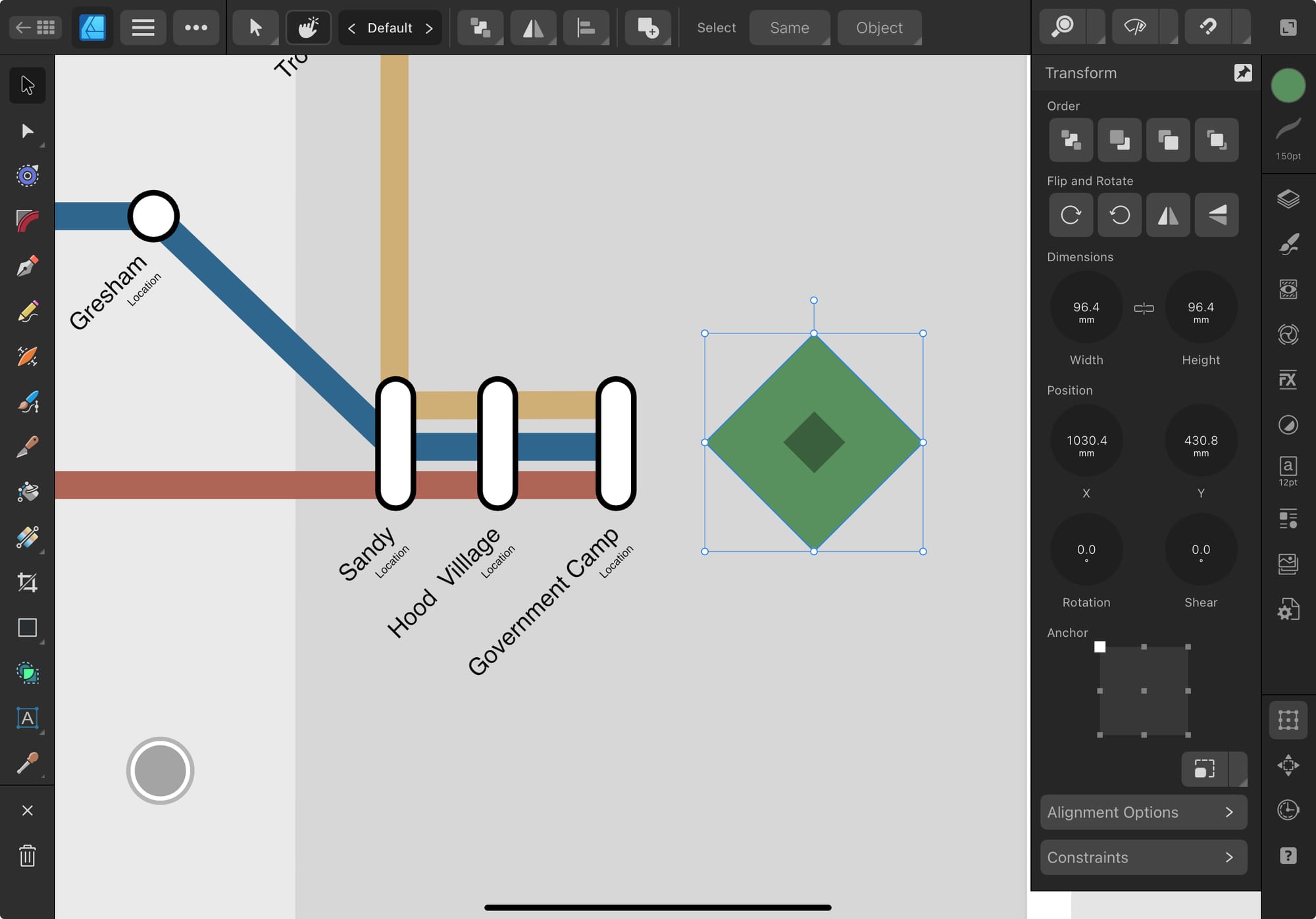Open the hamburger document menu
This screenshot has width=1316, height=919.
(x=143, y=28)
